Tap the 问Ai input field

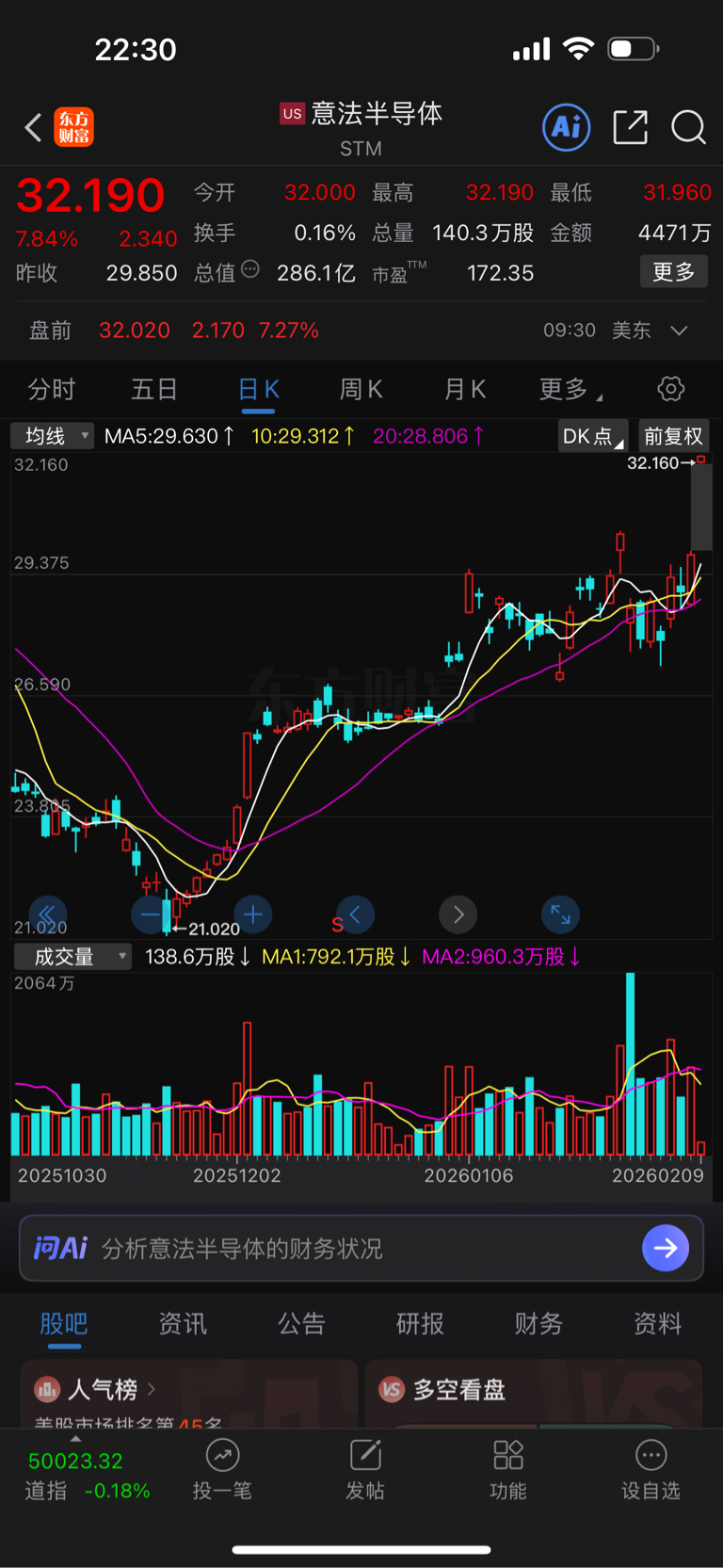361,1248
